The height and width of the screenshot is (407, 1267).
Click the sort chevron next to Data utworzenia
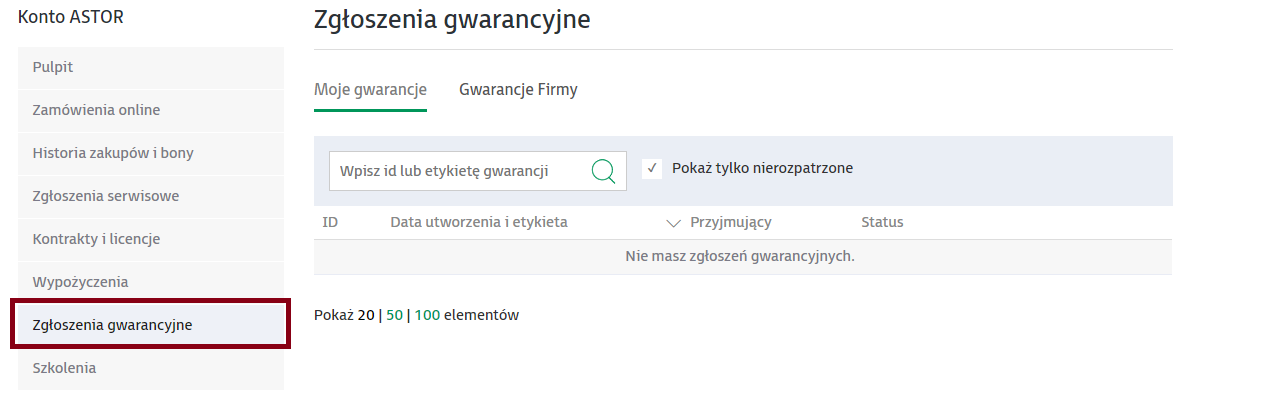click(673, 222)
